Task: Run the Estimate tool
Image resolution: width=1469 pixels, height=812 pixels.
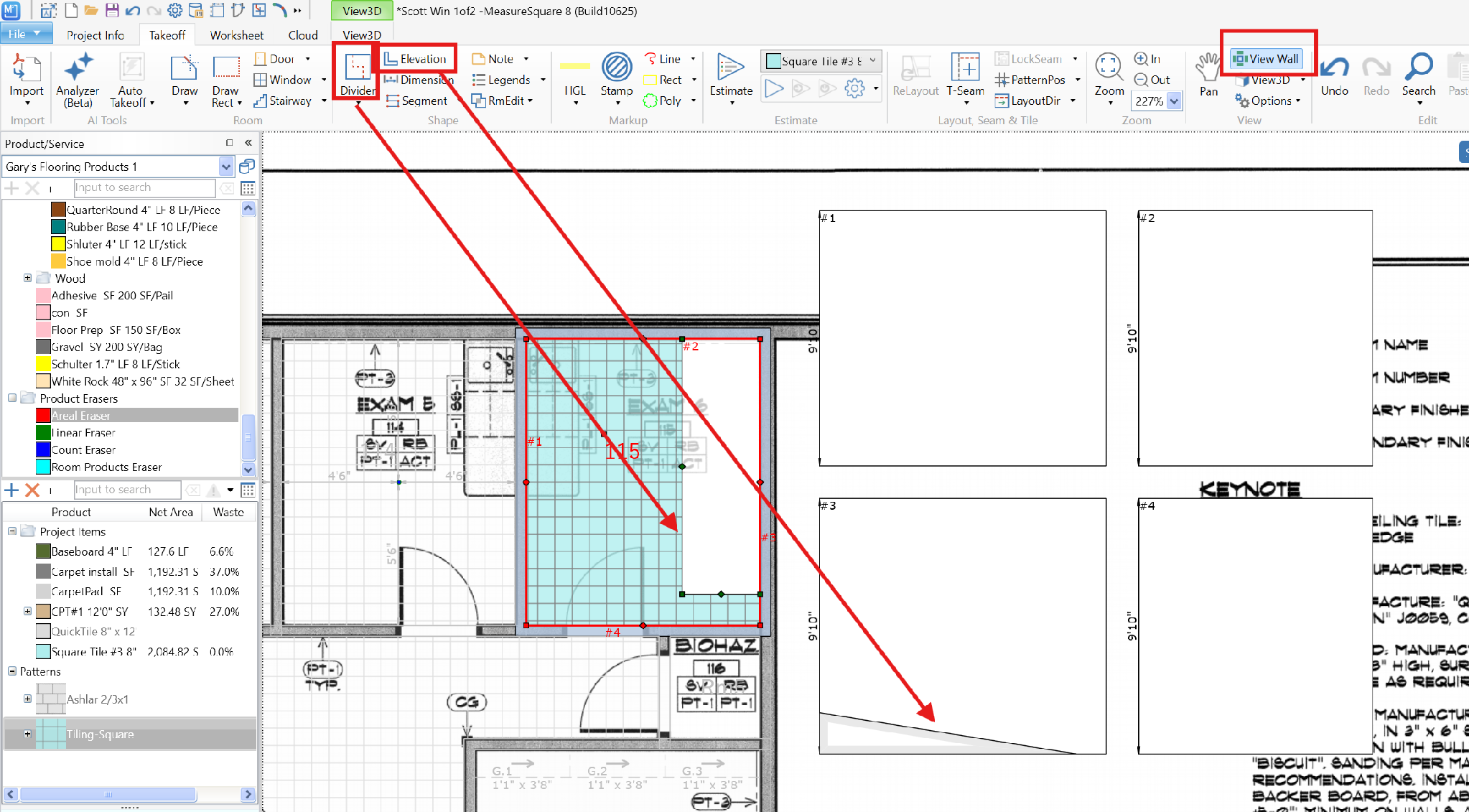Action: 731,75
